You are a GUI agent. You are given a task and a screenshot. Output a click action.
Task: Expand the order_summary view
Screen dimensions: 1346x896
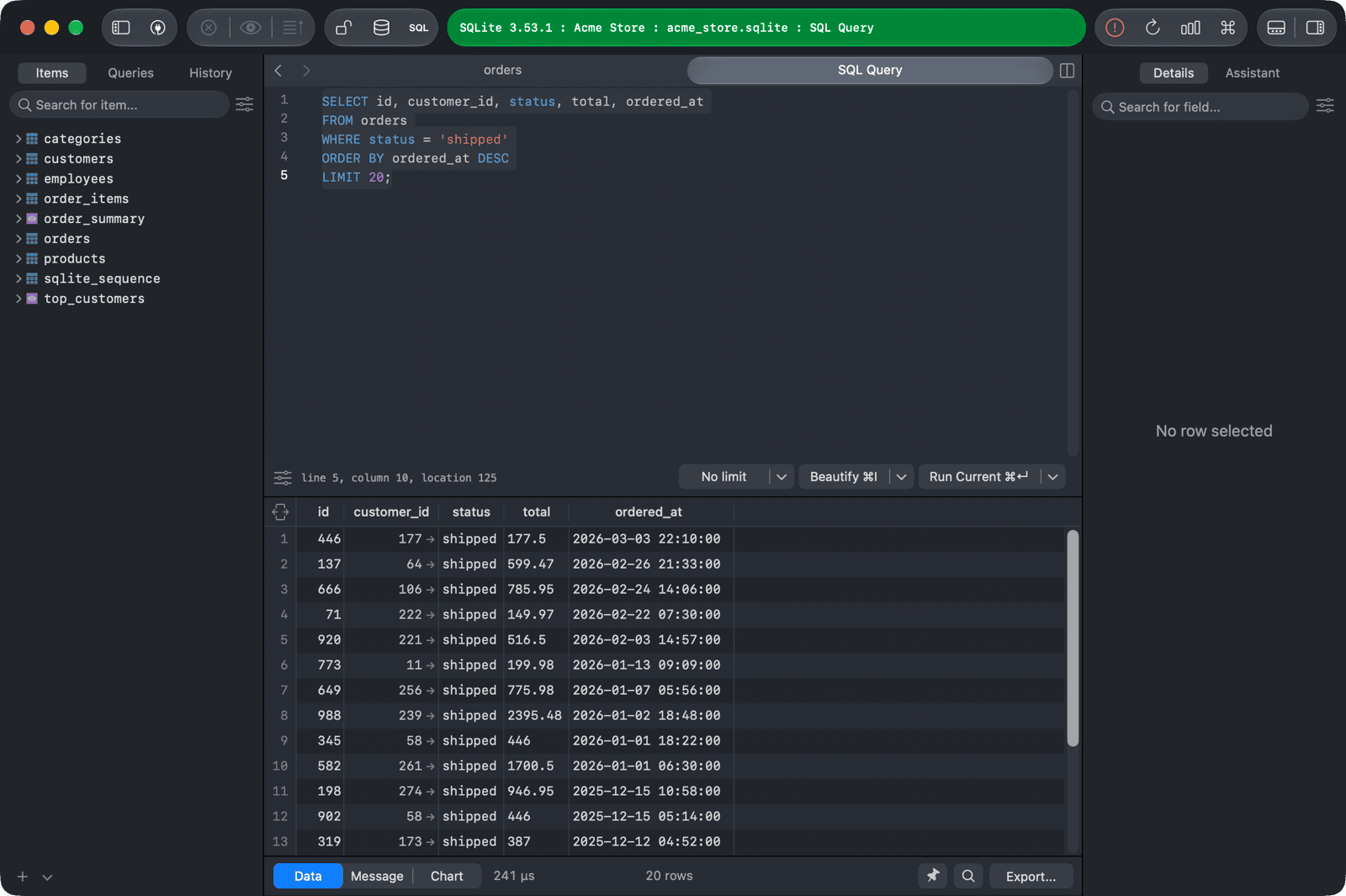19,219
